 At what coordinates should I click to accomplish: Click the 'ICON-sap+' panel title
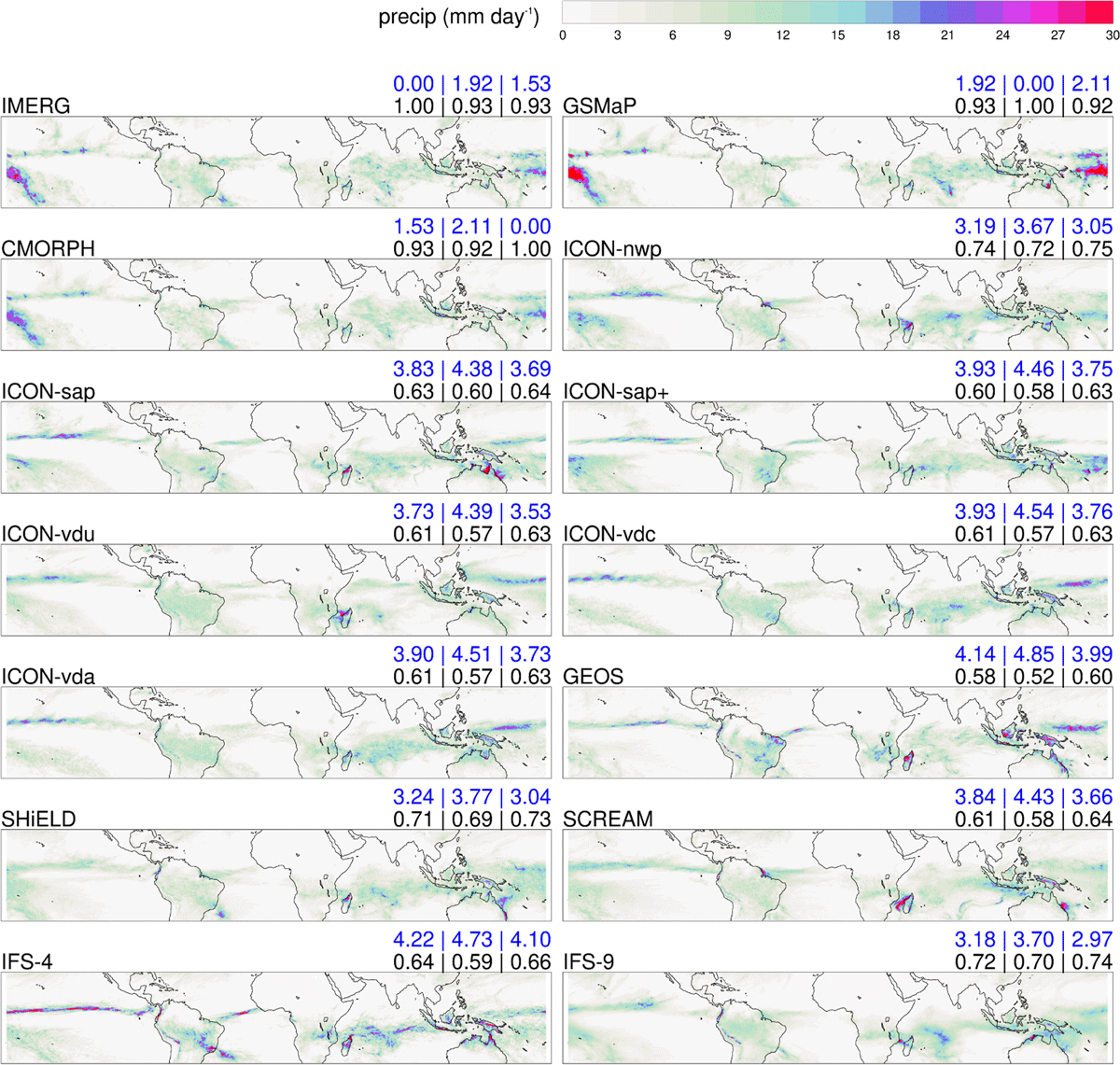616,392
